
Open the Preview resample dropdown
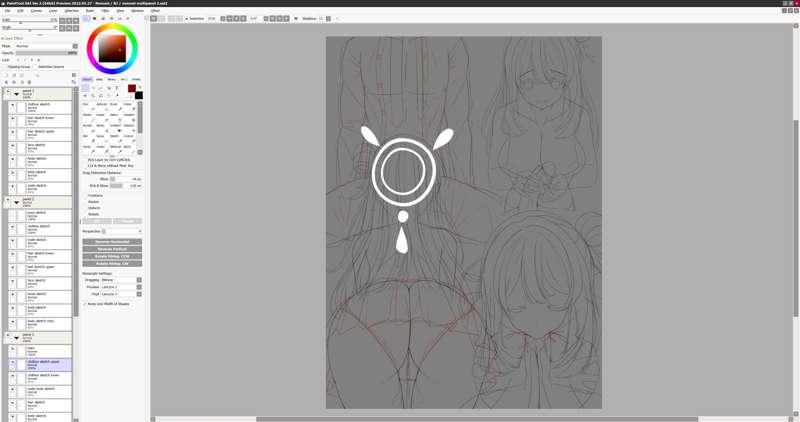tap(121, 287)
